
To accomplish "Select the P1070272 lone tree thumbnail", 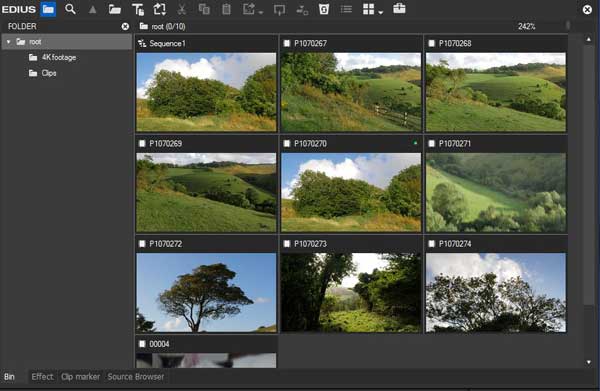I will (x=206, y=293).
